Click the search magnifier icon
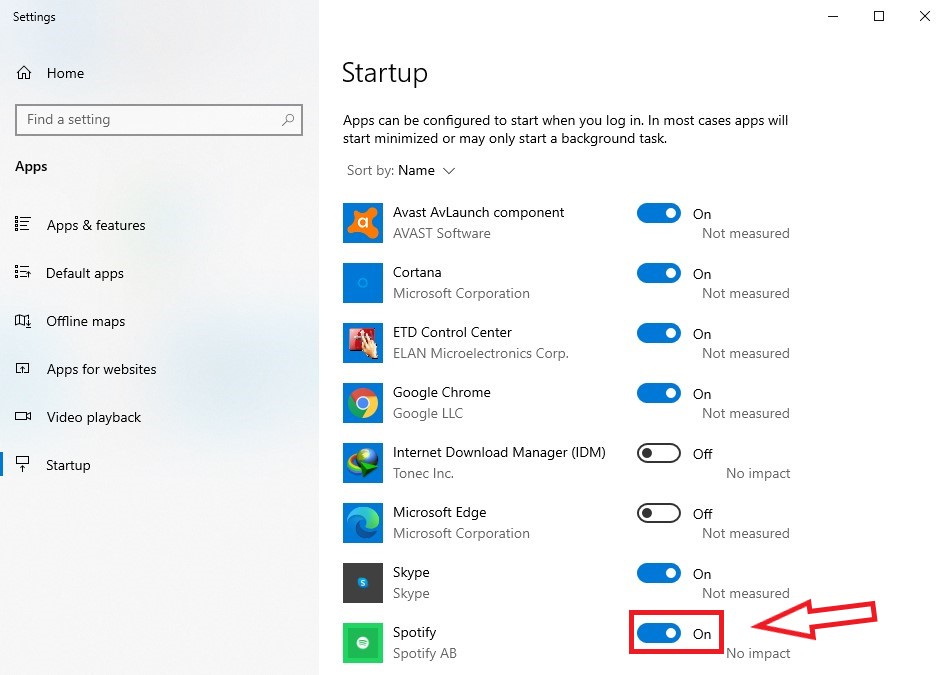 288,120
